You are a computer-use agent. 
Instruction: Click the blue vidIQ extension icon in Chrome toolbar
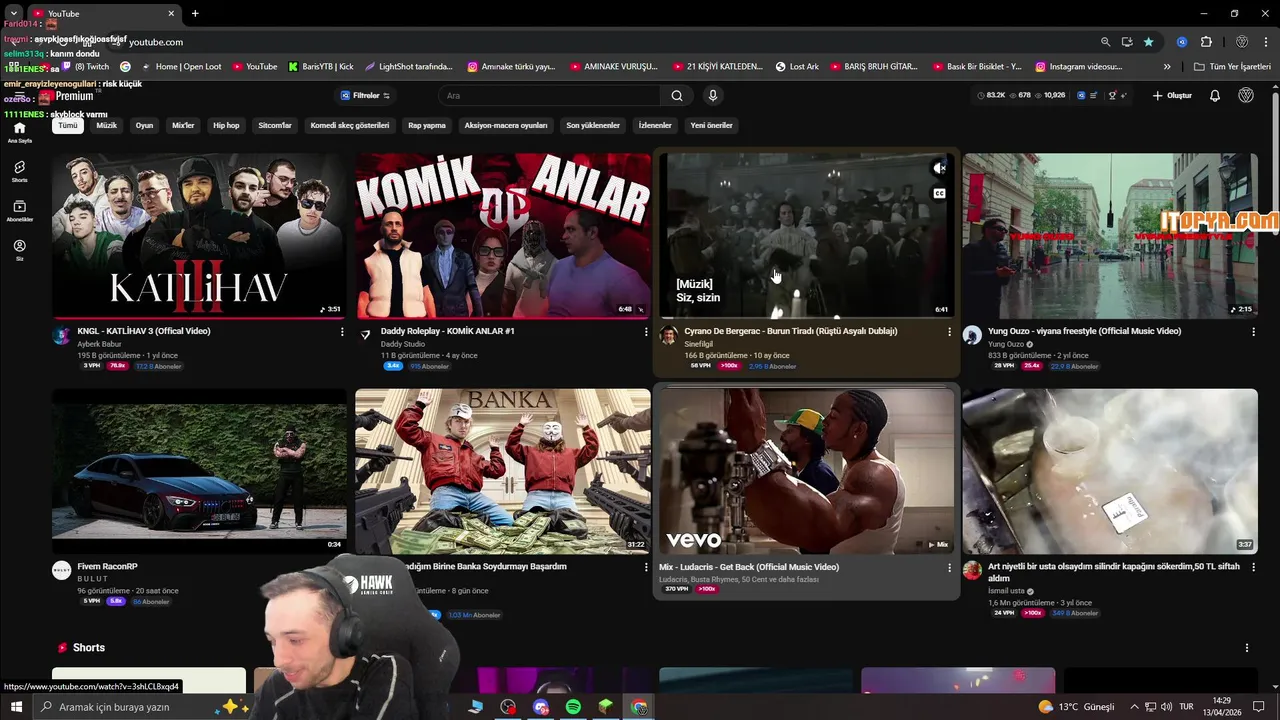pyautogui.click(x=1182, y=42)
